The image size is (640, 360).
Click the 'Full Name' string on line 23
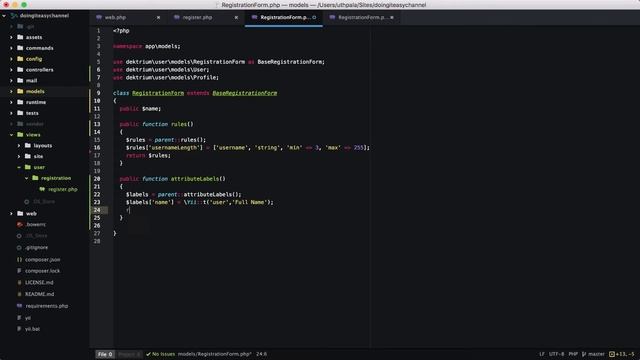point(251,202)
